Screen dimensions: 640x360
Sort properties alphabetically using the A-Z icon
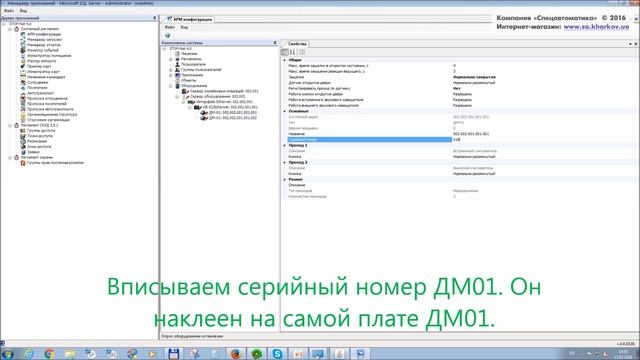(x=293, y=52)
